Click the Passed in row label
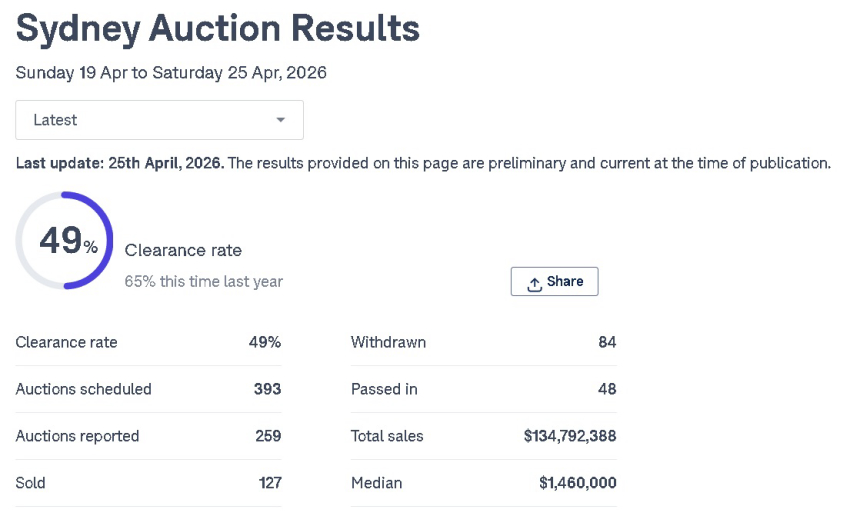 [x=384, y=389]
